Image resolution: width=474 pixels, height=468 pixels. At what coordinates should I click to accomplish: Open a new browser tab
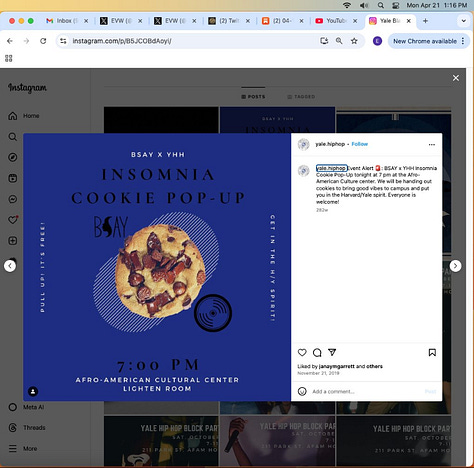point(425,21)
